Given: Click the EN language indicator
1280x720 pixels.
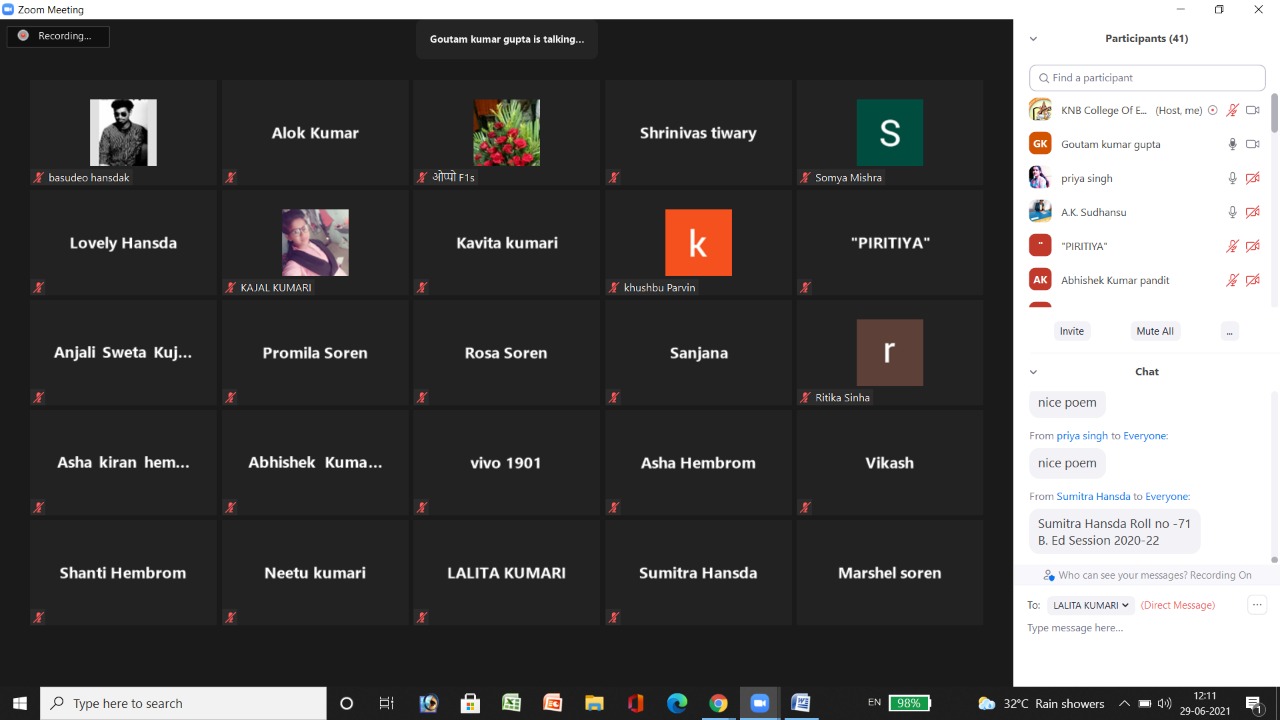Looking at the screenshot, I should point(874,703).
